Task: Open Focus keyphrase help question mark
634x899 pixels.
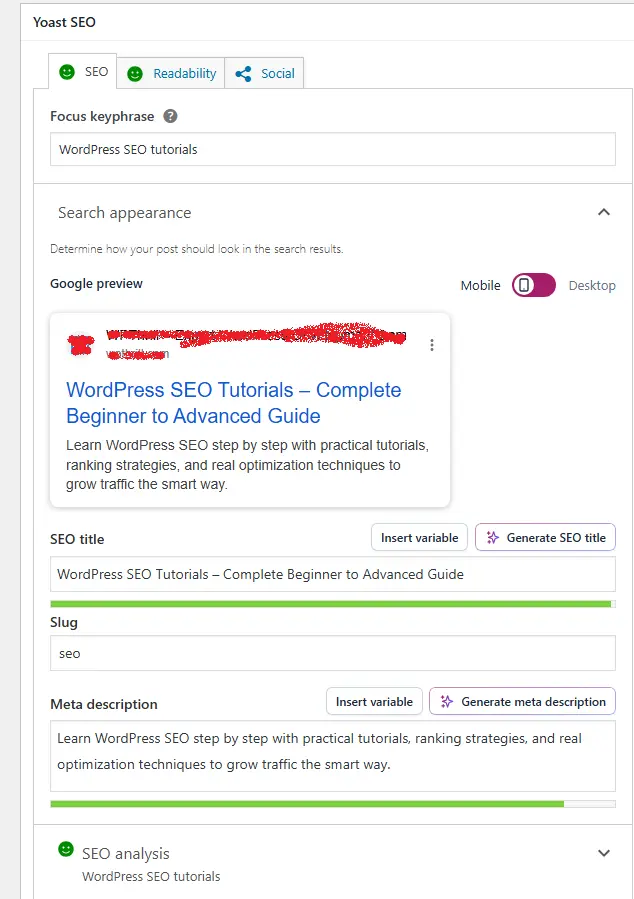Action: [x=170, y=116]
